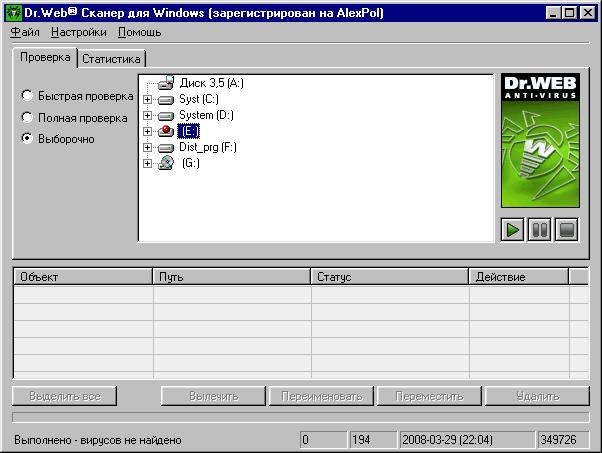Click the Путь column header
Image resolution: width=602 pixels, height=453 pixels.
232,277
